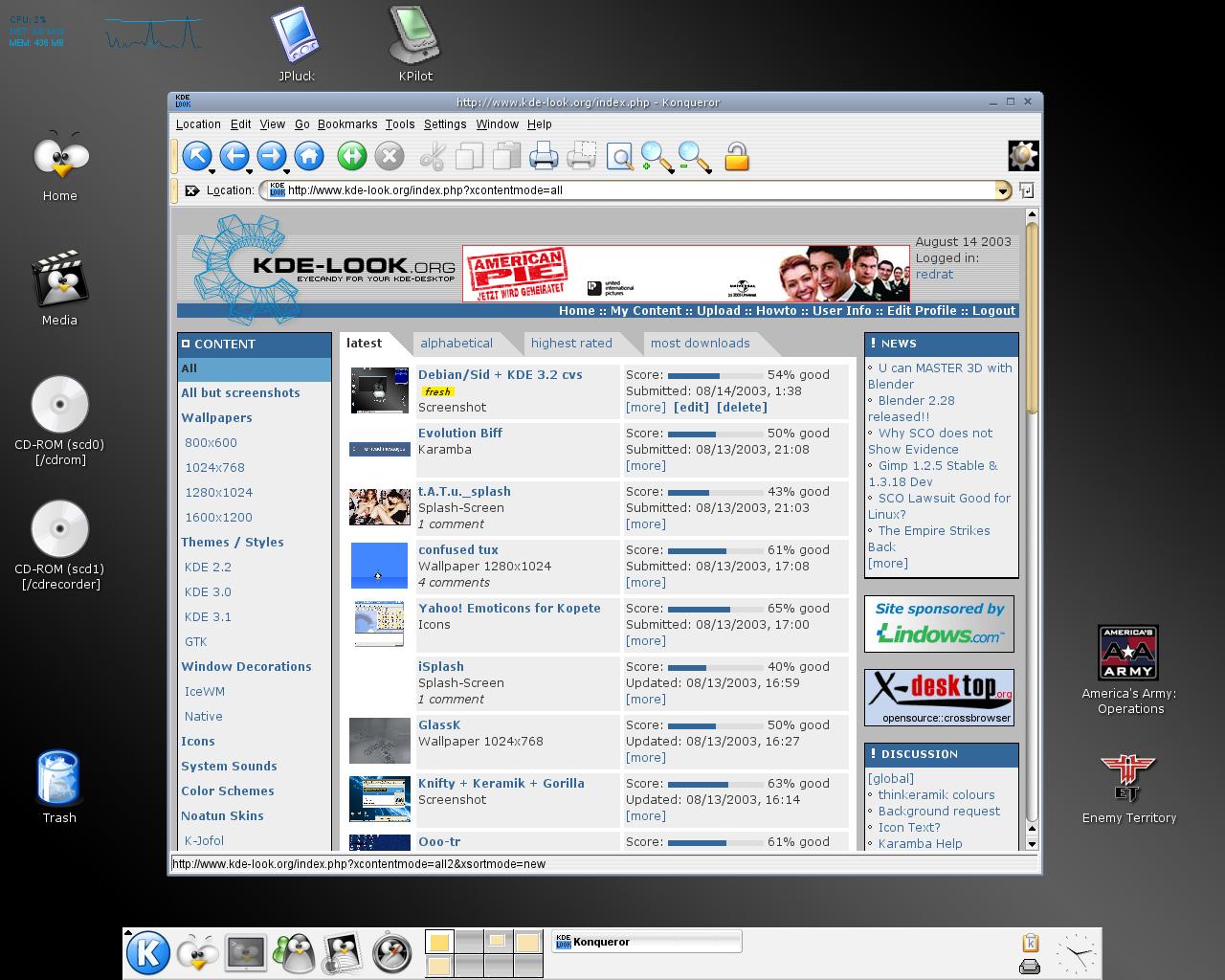Open location history dropdown arrow
The height and width of the screenshot is (980, 1225).
coord(1002,190)
